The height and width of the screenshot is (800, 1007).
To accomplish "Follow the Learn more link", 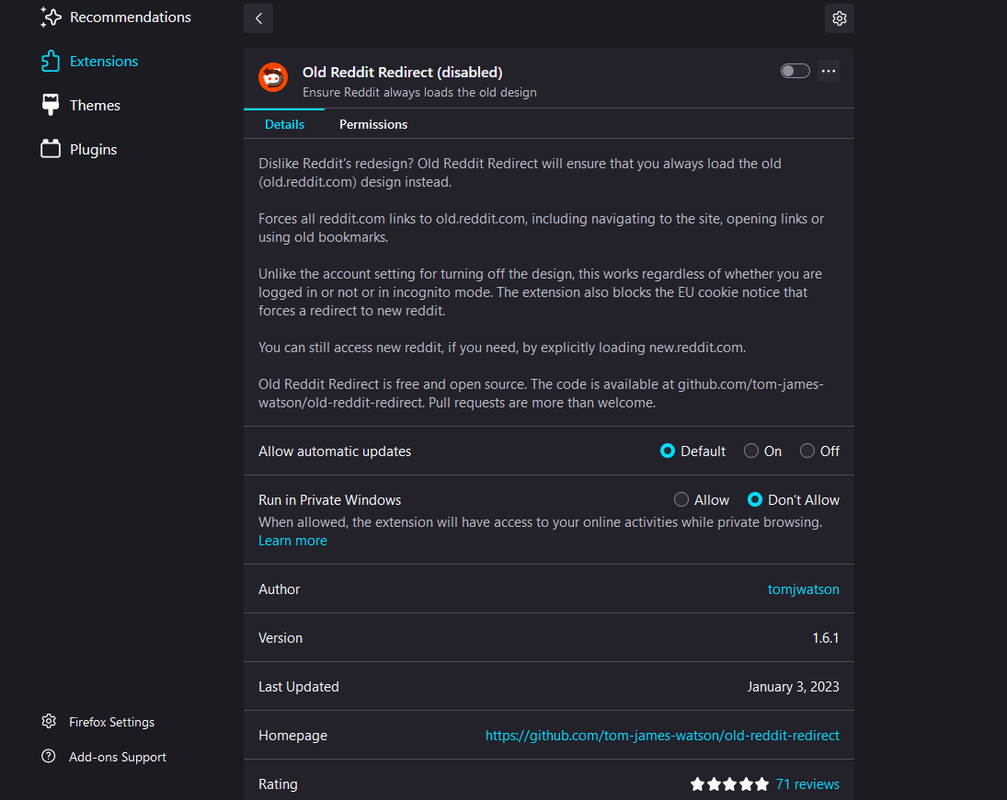I will point(292,541).
